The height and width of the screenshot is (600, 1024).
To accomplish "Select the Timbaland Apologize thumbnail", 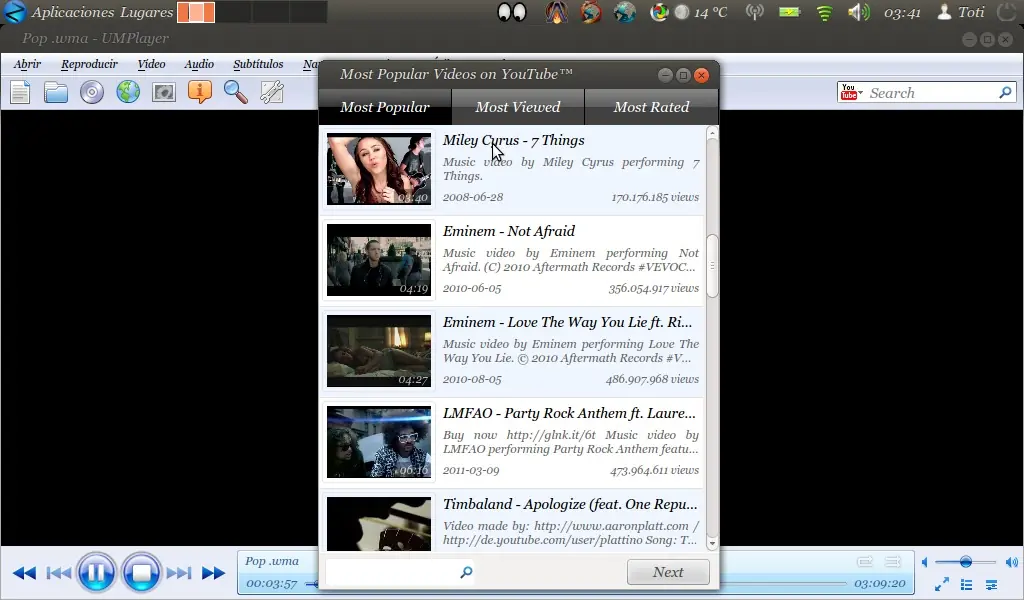I will 379,524.
